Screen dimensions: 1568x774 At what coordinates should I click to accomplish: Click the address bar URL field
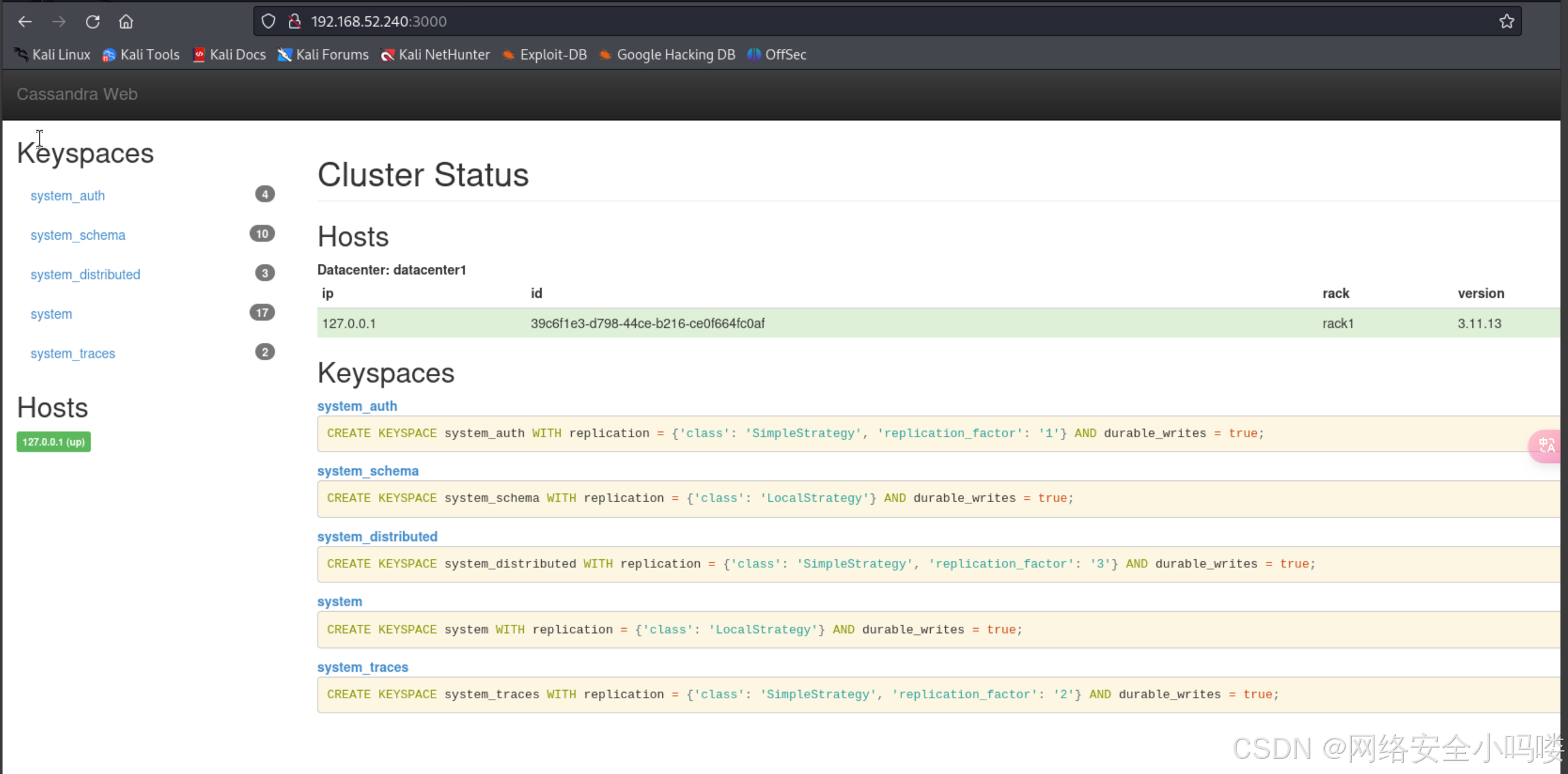752,22
